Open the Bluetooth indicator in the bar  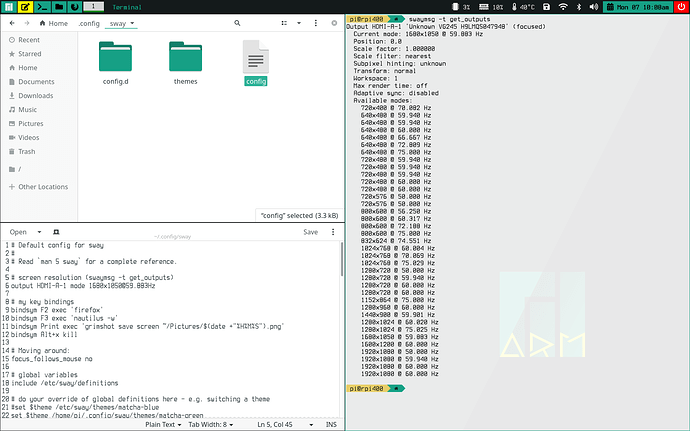(579, 7)
